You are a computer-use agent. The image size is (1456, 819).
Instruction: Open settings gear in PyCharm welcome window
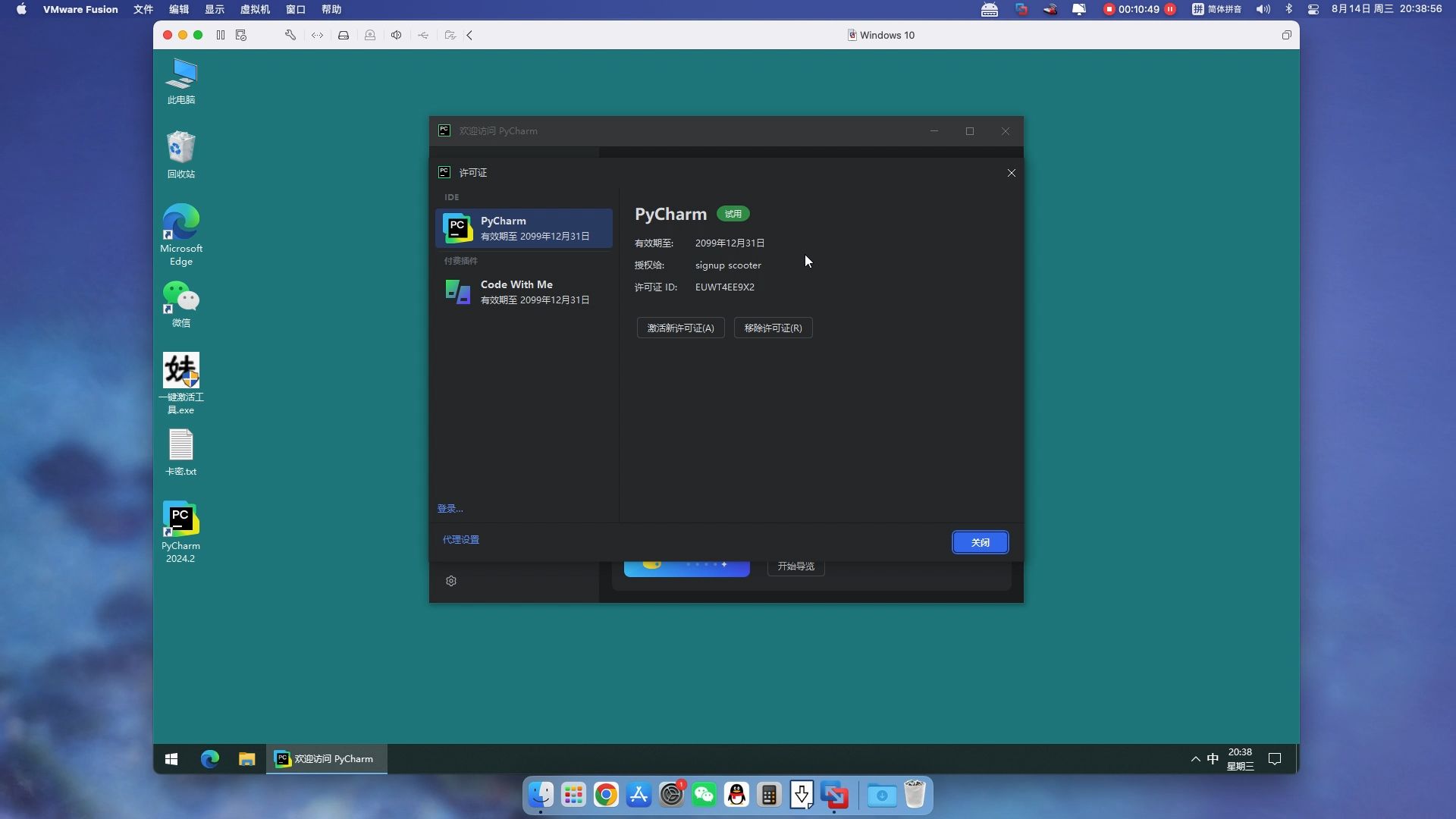[x=451, y=581]
